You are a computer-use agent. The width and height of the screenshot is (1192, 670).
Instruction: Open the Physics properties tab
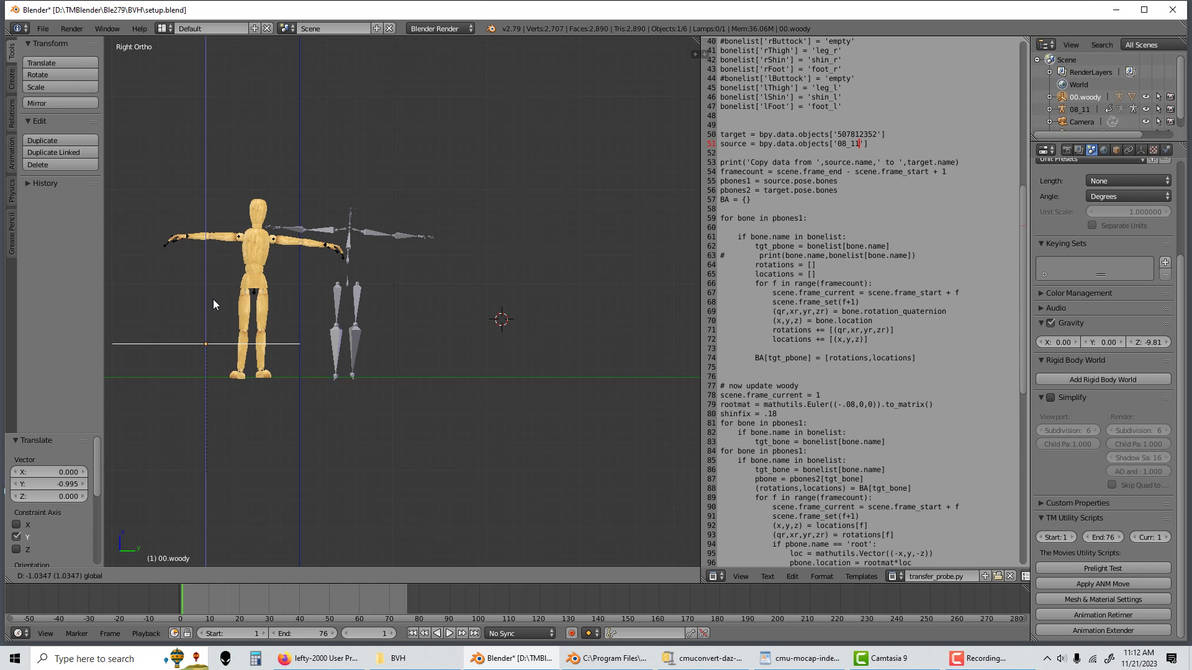[1167, 150]
